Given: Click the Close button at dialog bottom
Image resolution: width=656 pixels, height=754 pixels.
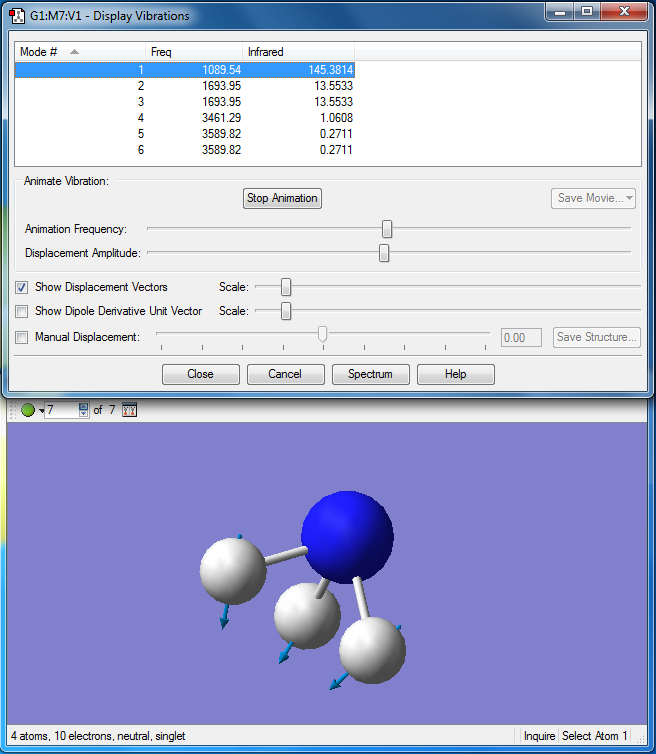Looking at the screenshot, I should tap(201, 374).
